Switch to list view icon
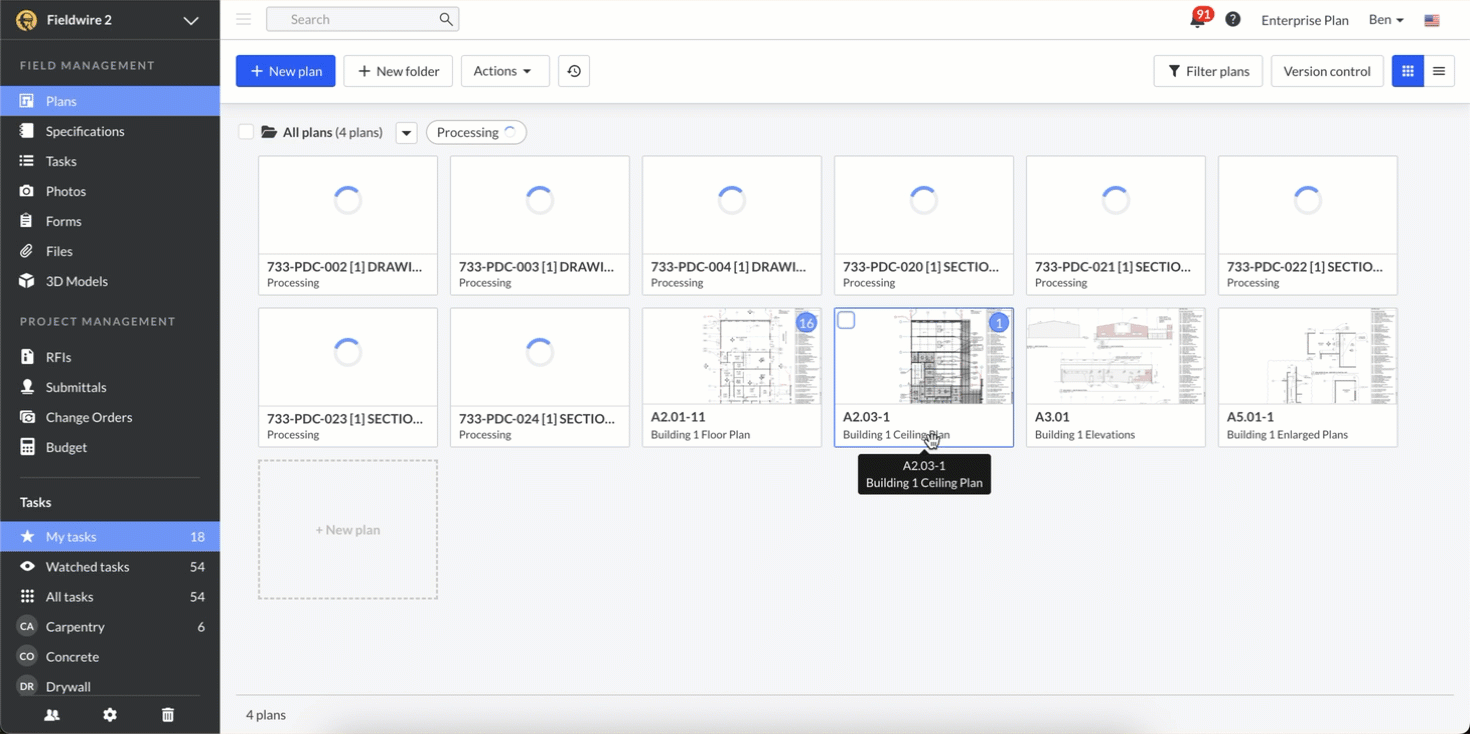Image resolution: width=1470 pixels, height=734 pixels. click(1439, 71)
